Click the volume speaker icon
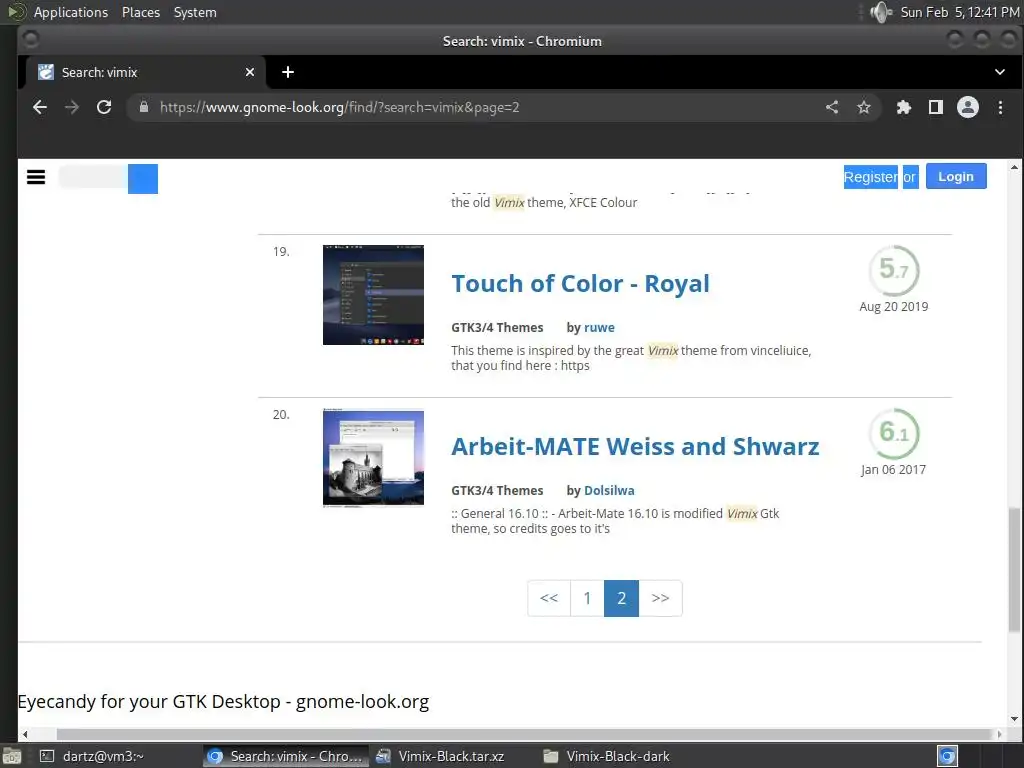Viewport: 1024px width, 768px height. 881,12
